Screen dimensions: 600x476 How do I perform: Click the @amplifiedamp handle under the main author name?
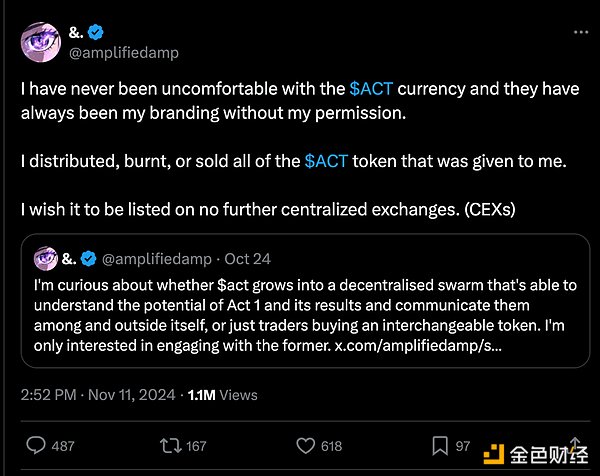[x=125, y=53]
